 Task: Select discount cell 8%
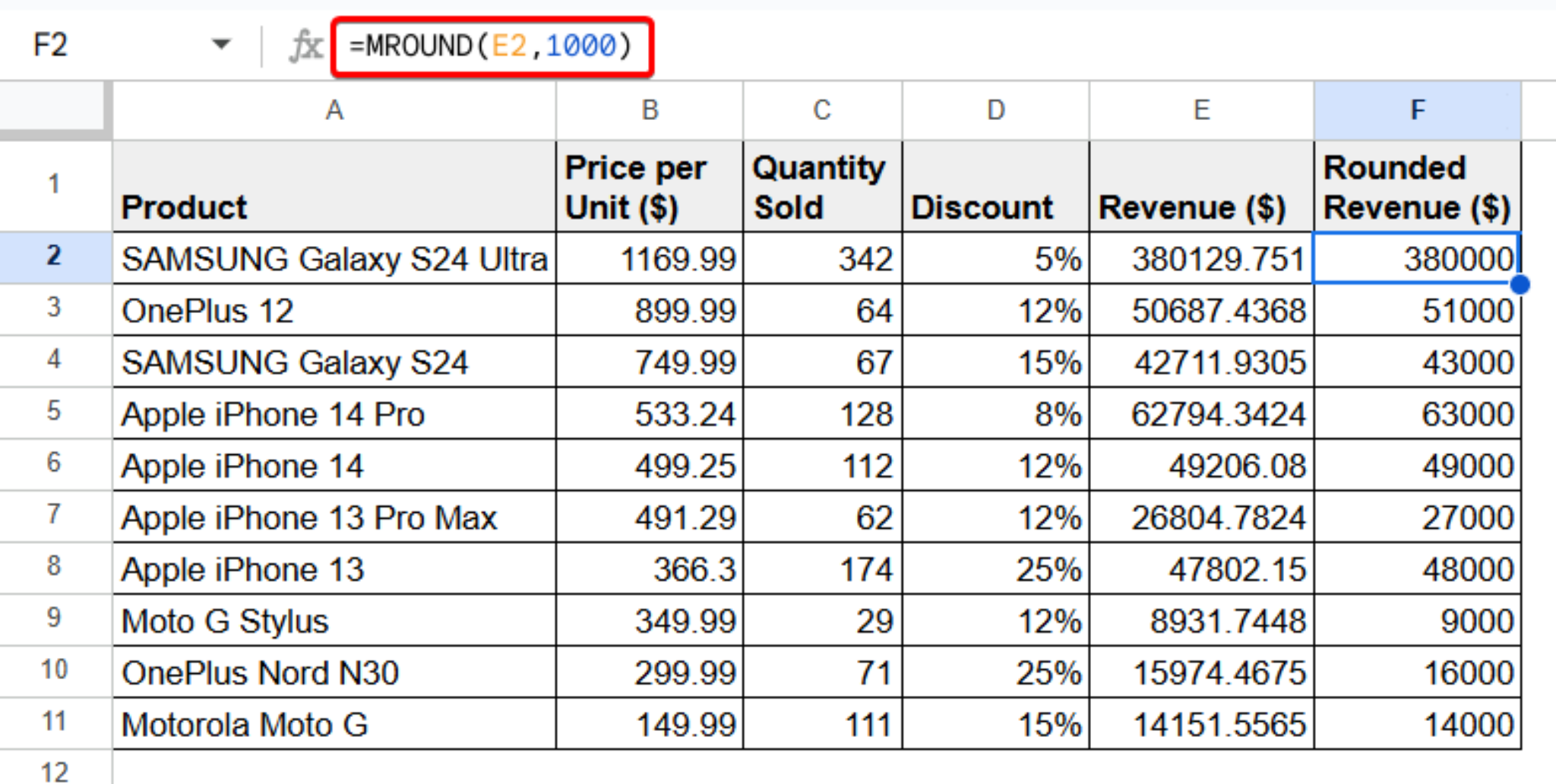coord(996,413)
